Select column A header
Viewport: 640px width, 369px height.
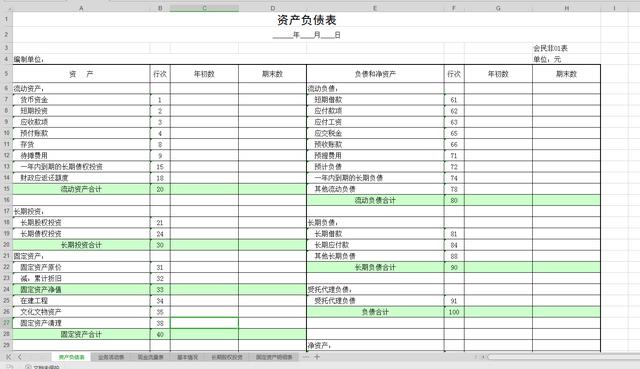point(81,8)
